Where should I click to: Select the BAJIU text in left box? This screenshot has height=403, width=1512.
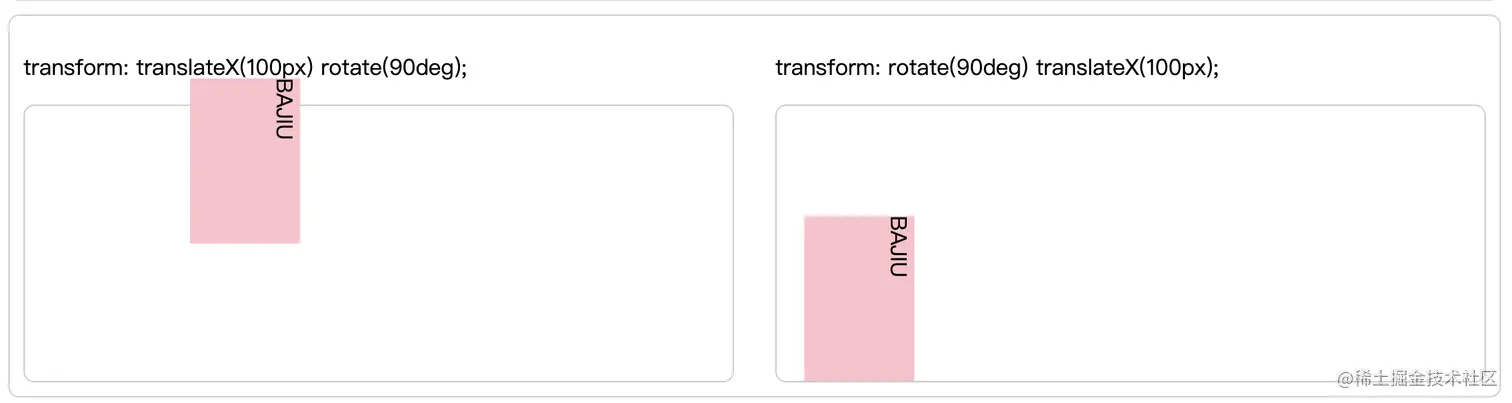(x=284, y=110)
